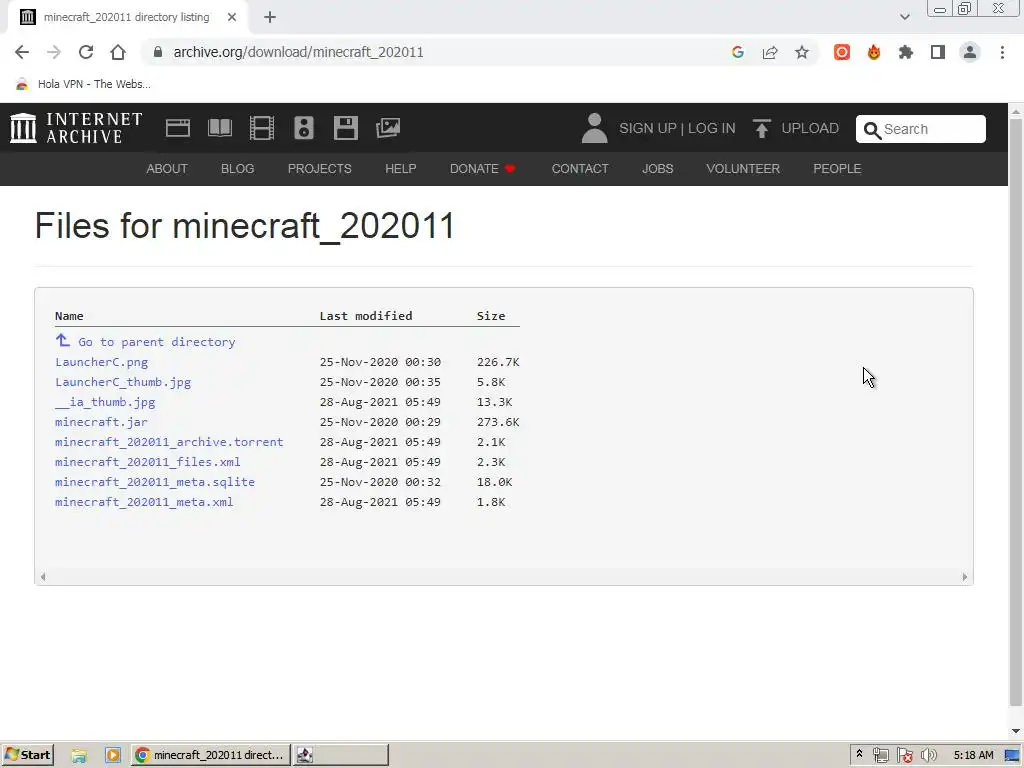Open the Texts book icon

point(220,128)
